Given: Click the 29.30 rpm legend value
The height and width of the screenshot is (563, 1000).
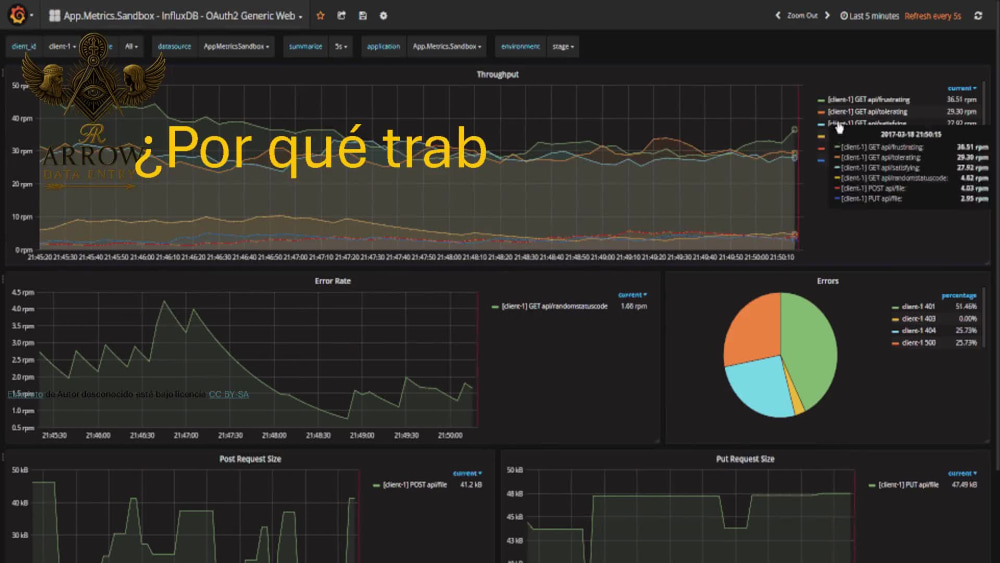Looking at the screenshot, I should [x=961, y=112].
